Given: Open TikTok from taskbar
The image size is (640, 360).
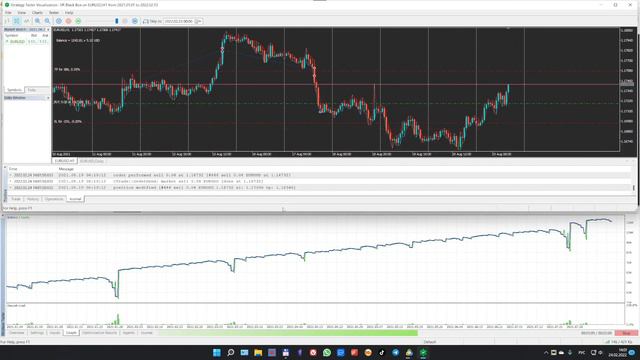Looking at the screenshot, I should (382, 352).
